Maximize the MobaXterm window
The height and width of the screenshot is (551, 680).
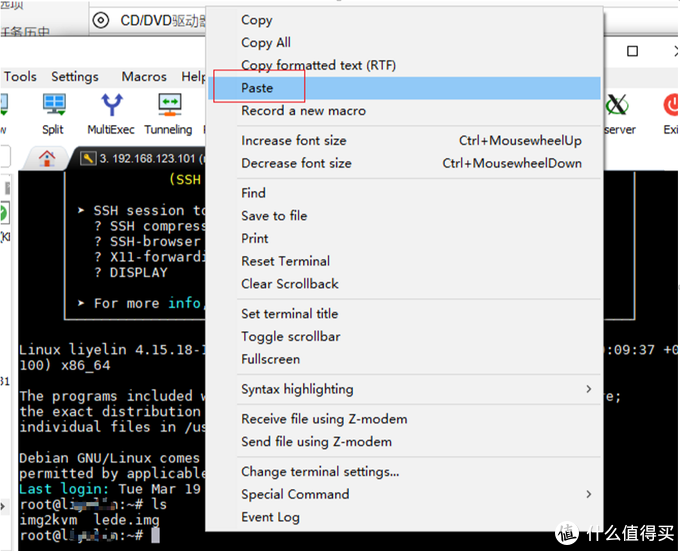coord(632,51)
